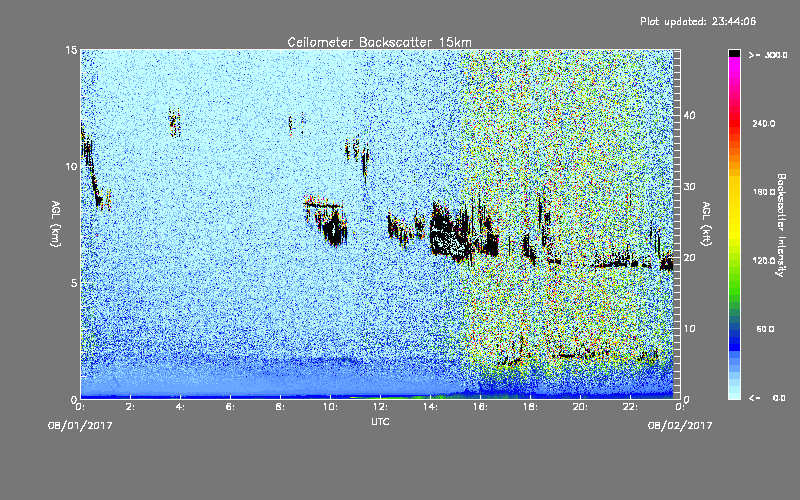Click the start date "08/01/2017"
800x500 pixels.
(80, 426)
